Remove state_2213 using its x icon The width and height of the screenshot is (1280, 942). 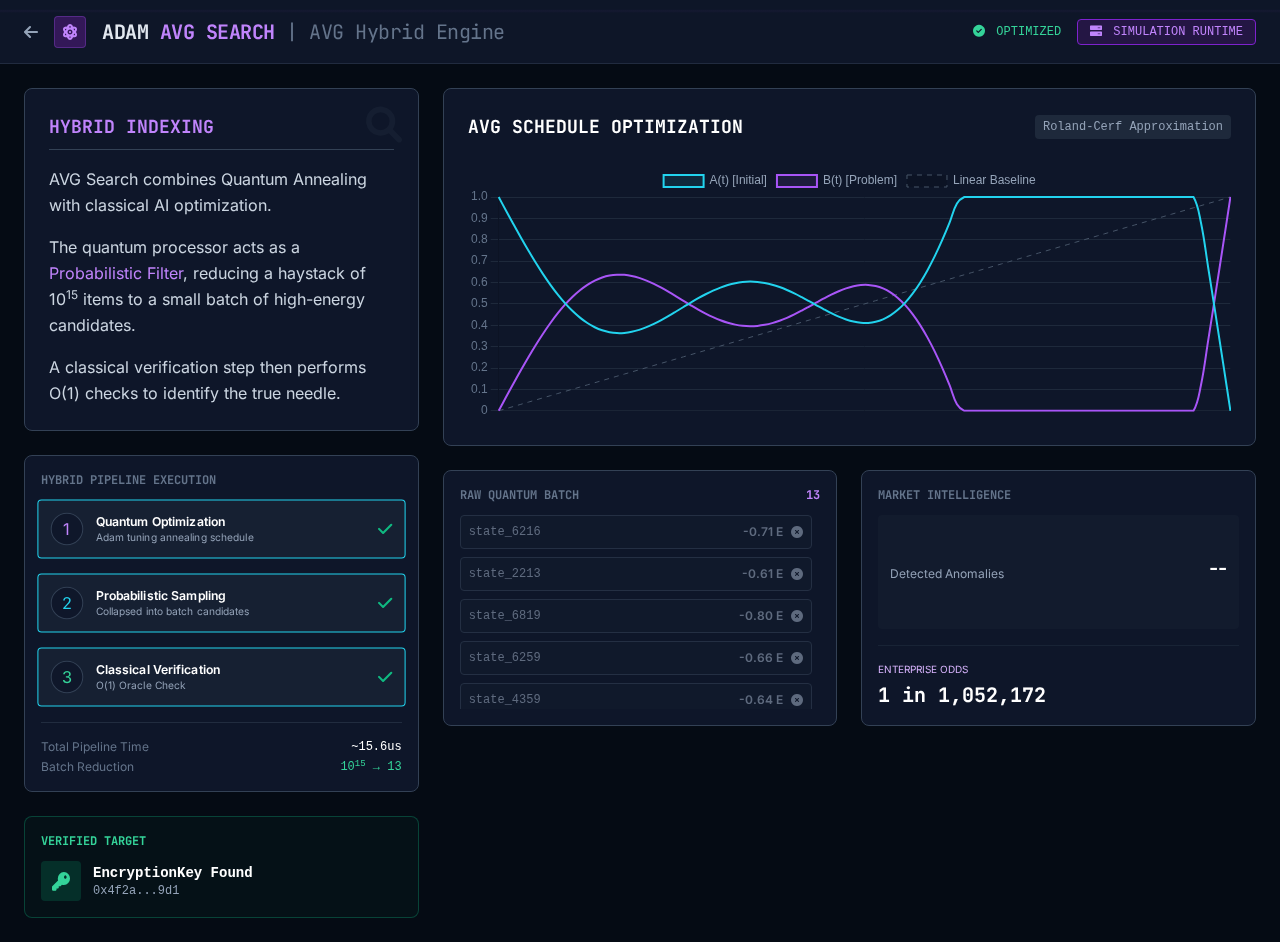(x=797, y=574)
